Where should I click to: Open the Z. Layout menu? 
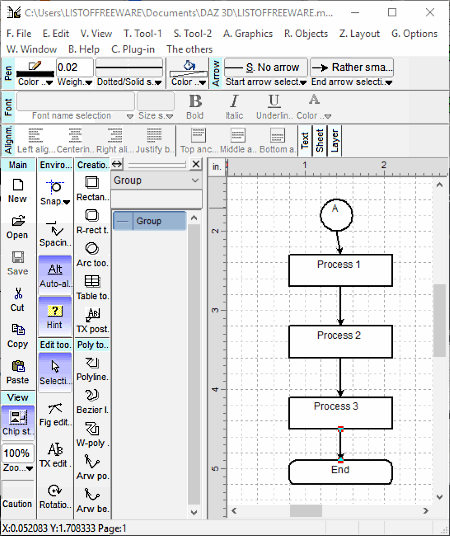point(359,34)
